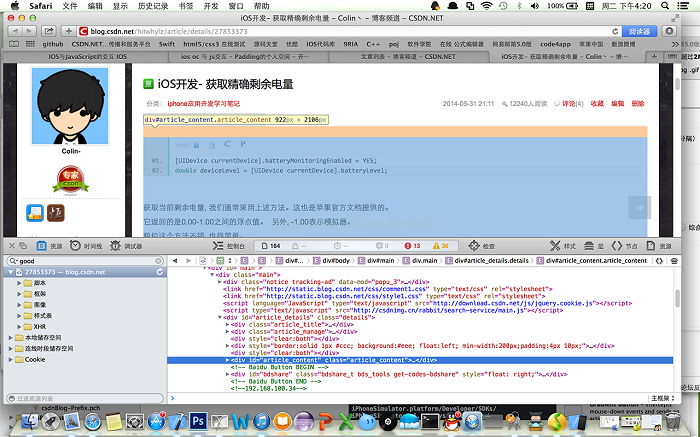Click the iphone应用开发学习笔记 category link
Viewport: 700px width, 437px height.
point(204,104)
